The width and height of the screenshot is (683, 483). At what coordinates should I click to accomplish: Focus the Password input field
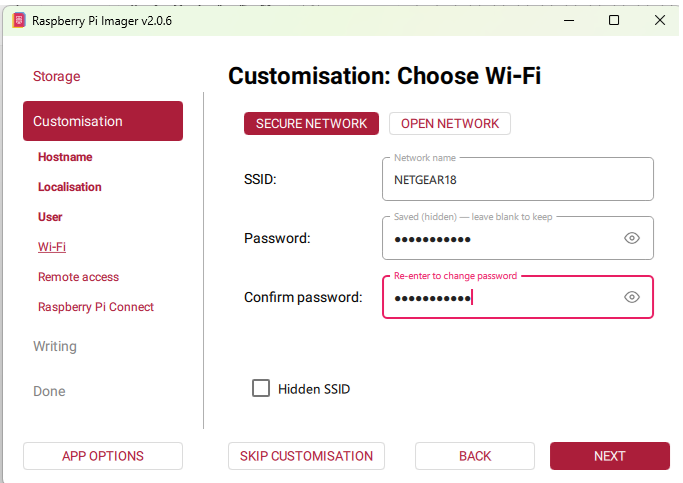point(500,239)
